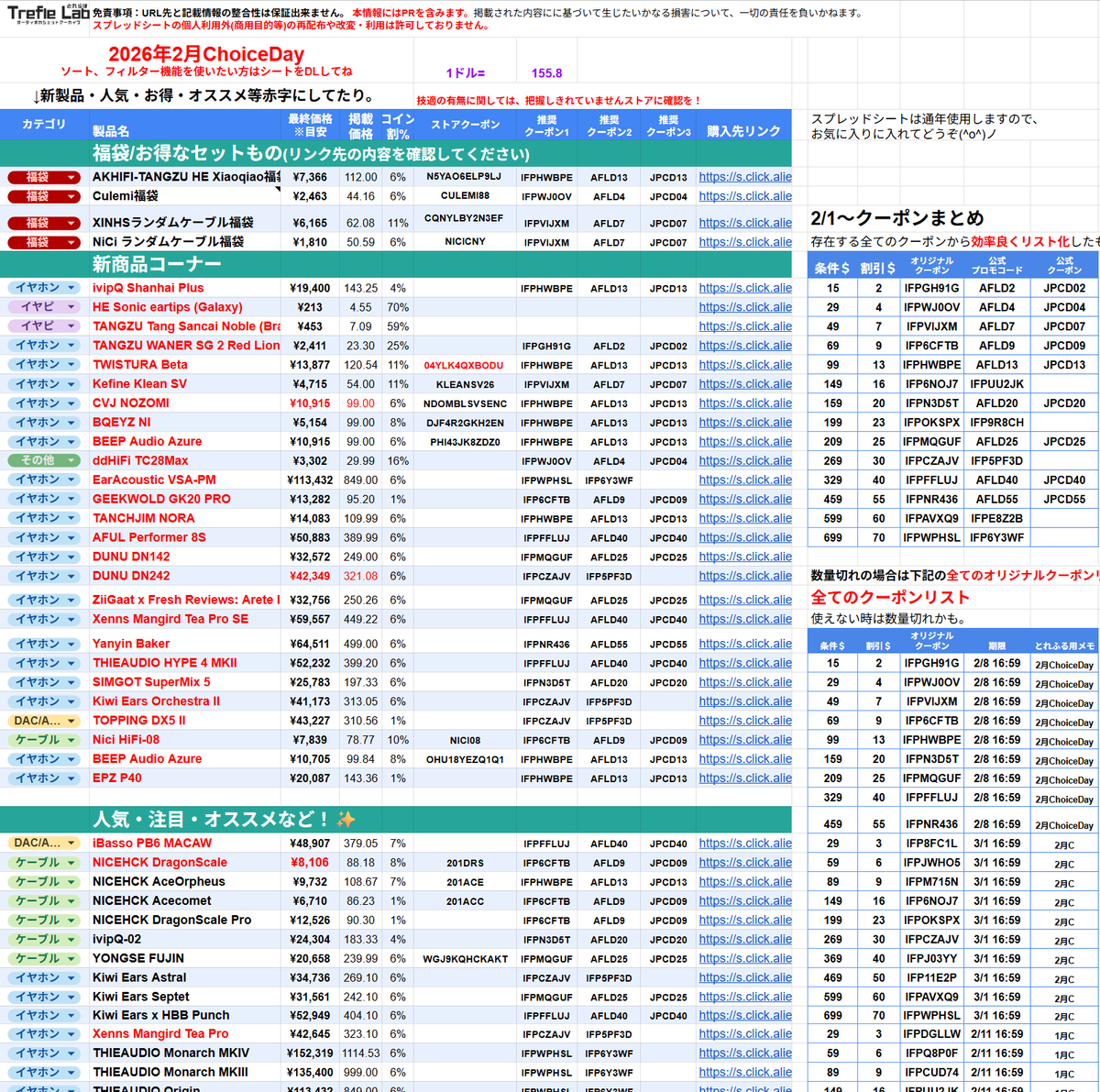Viewport: 1100px width, 1092px height.
Task: Open purchase link for AKHIFI-TANGZU HE Xiaoqiao福袋
Action: pos(745,177)
